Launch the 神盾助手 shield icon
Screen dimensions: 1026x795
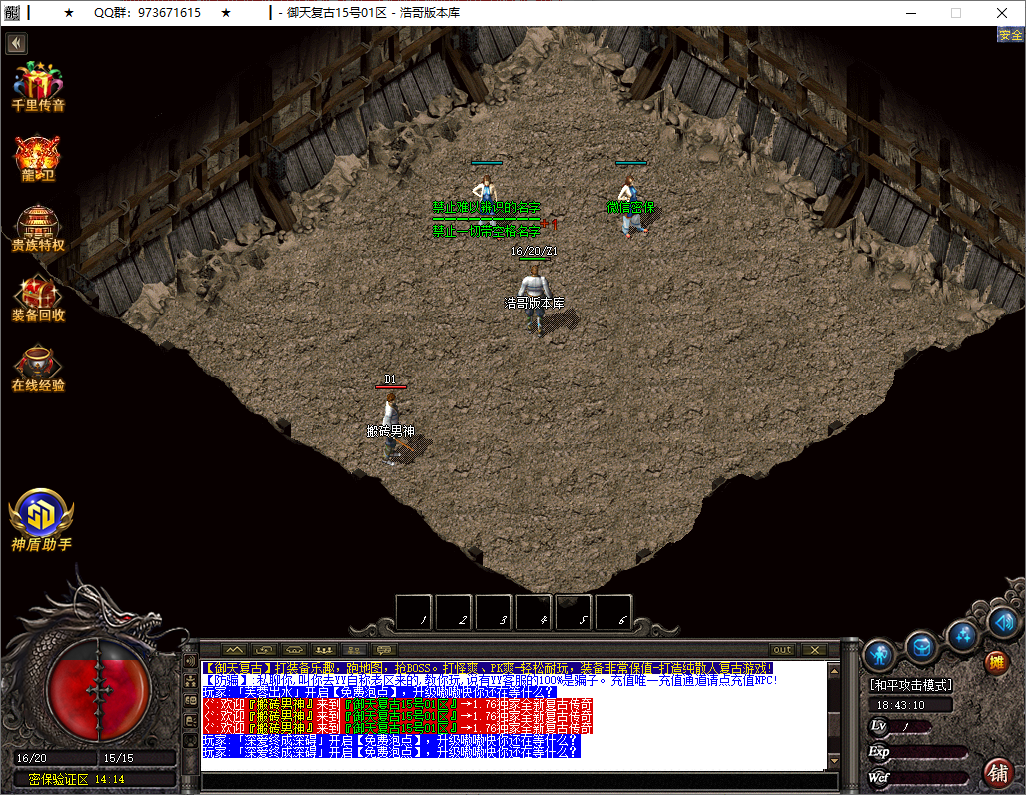(x=41, y=520)
